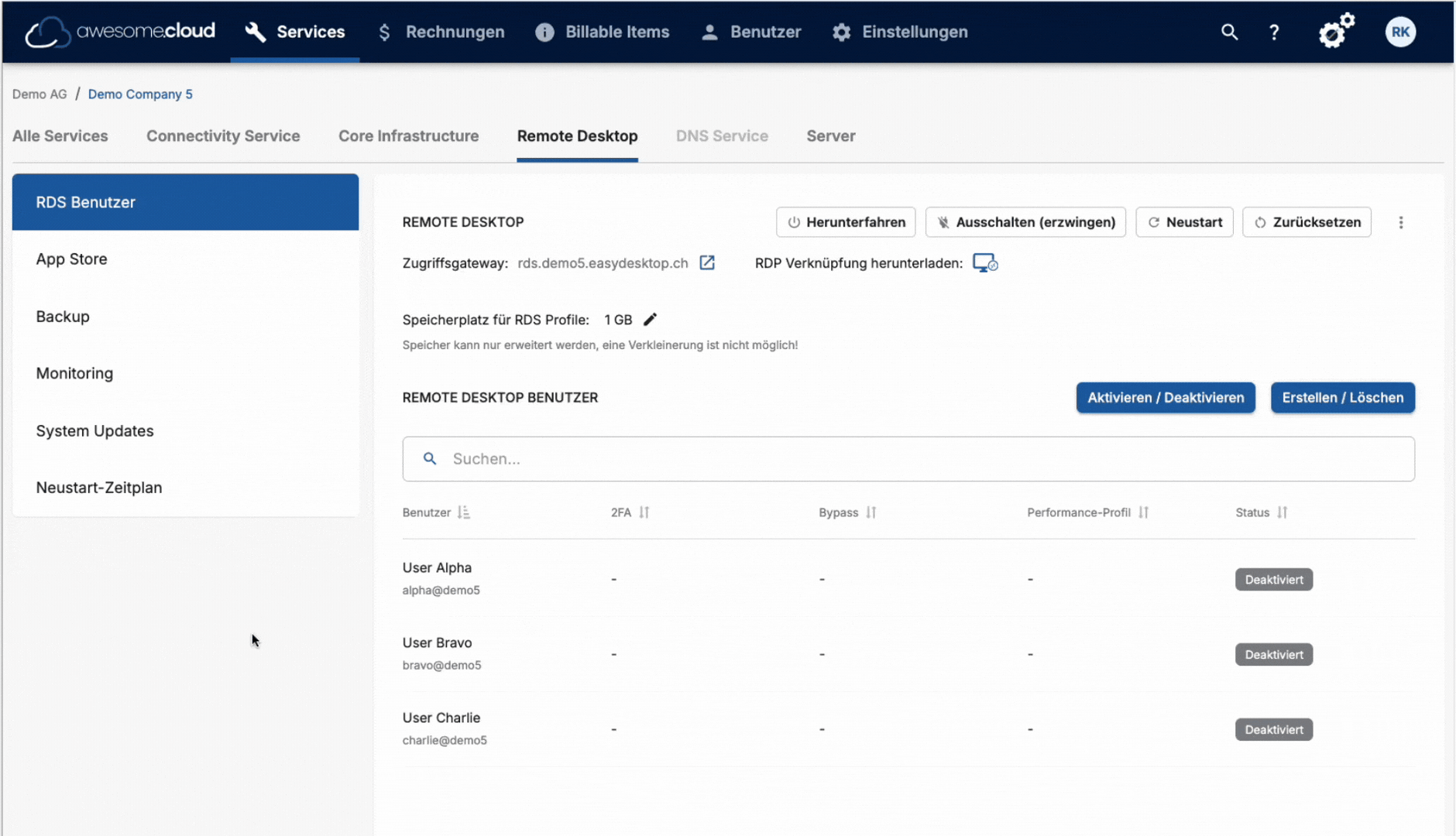Screen dimensions: 1456x836
Task: Open Einstellungen in the top navigation
Action: (900, 32)
